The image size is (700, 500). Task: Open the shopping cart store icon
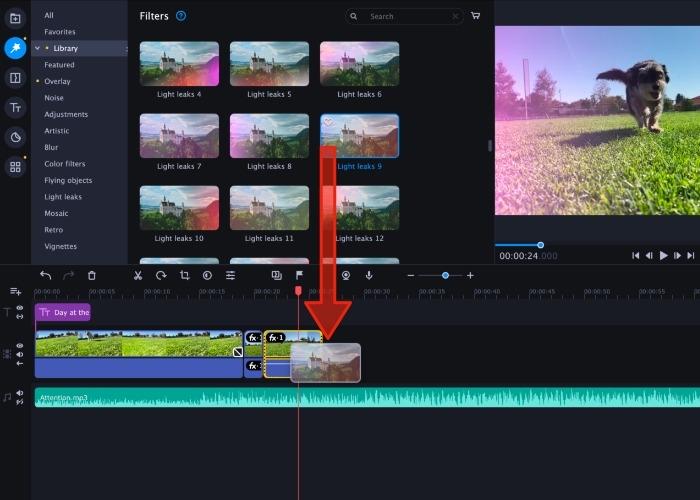[x=475, y=16]
